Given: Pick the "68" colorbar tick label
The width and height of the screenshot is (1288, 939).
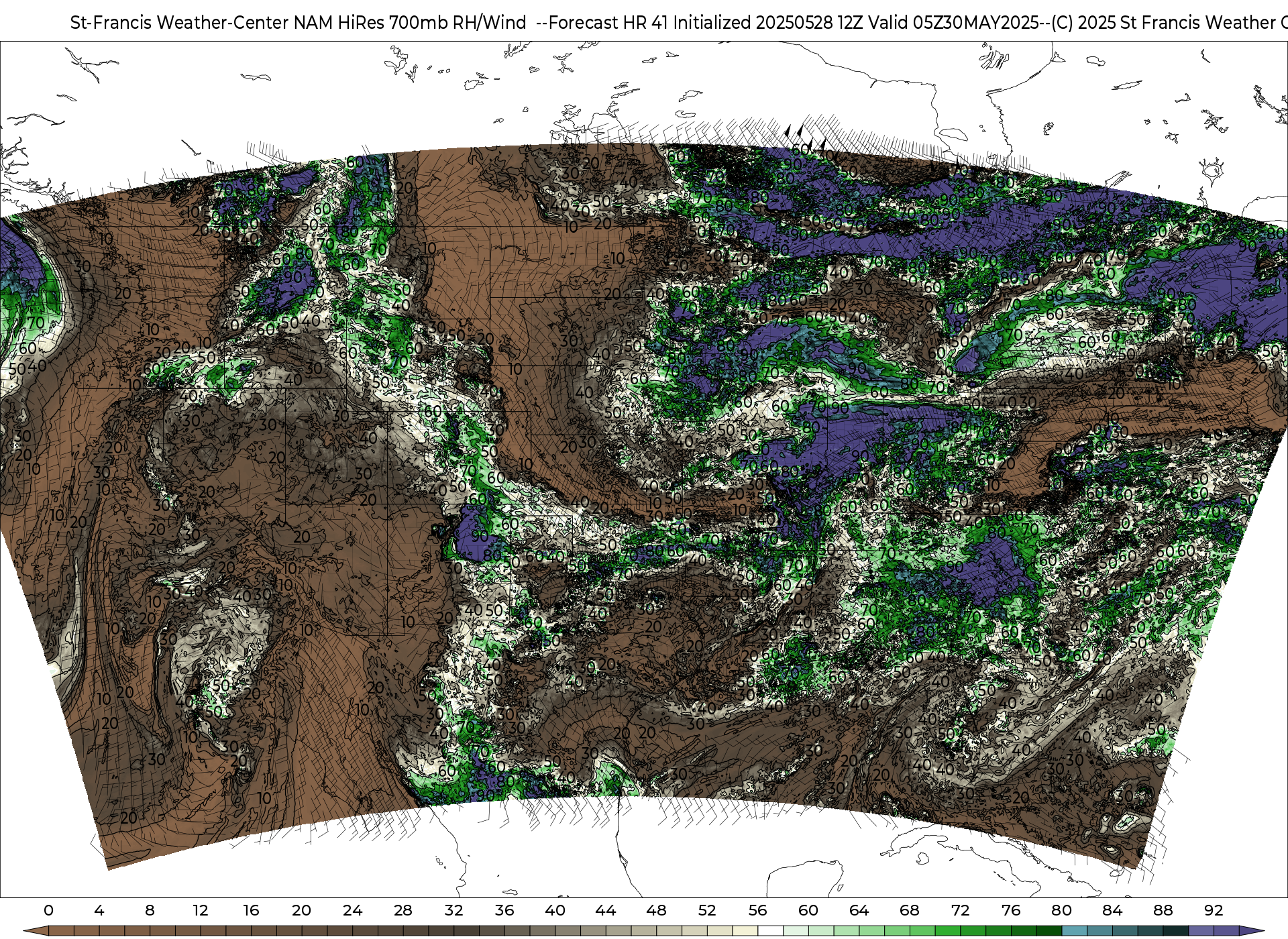Looking at the screenshot, I should pyautogui.click(x=909, y=910).
